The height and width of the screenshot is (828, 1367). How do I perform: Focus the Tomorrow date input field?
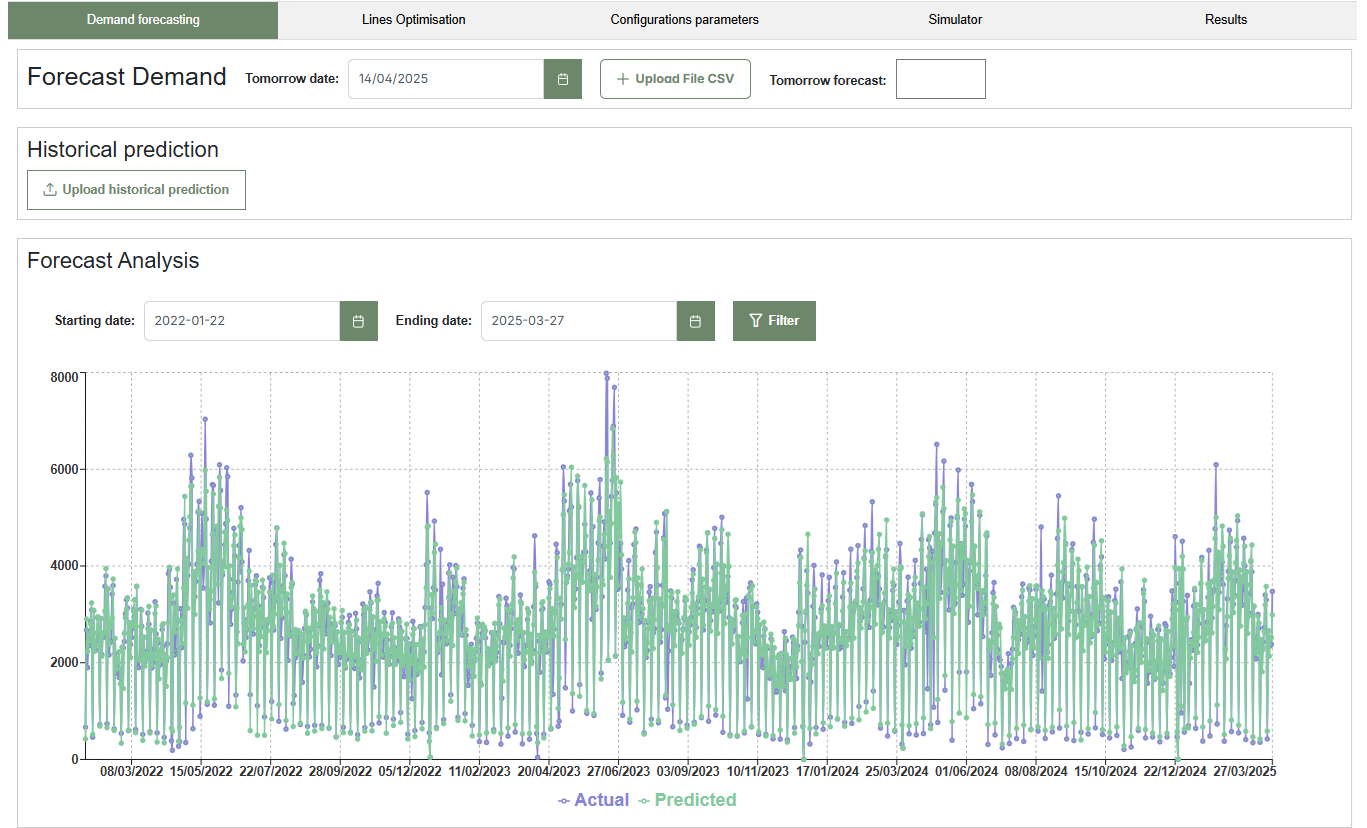pyautogui.click(x=445, y=79)
